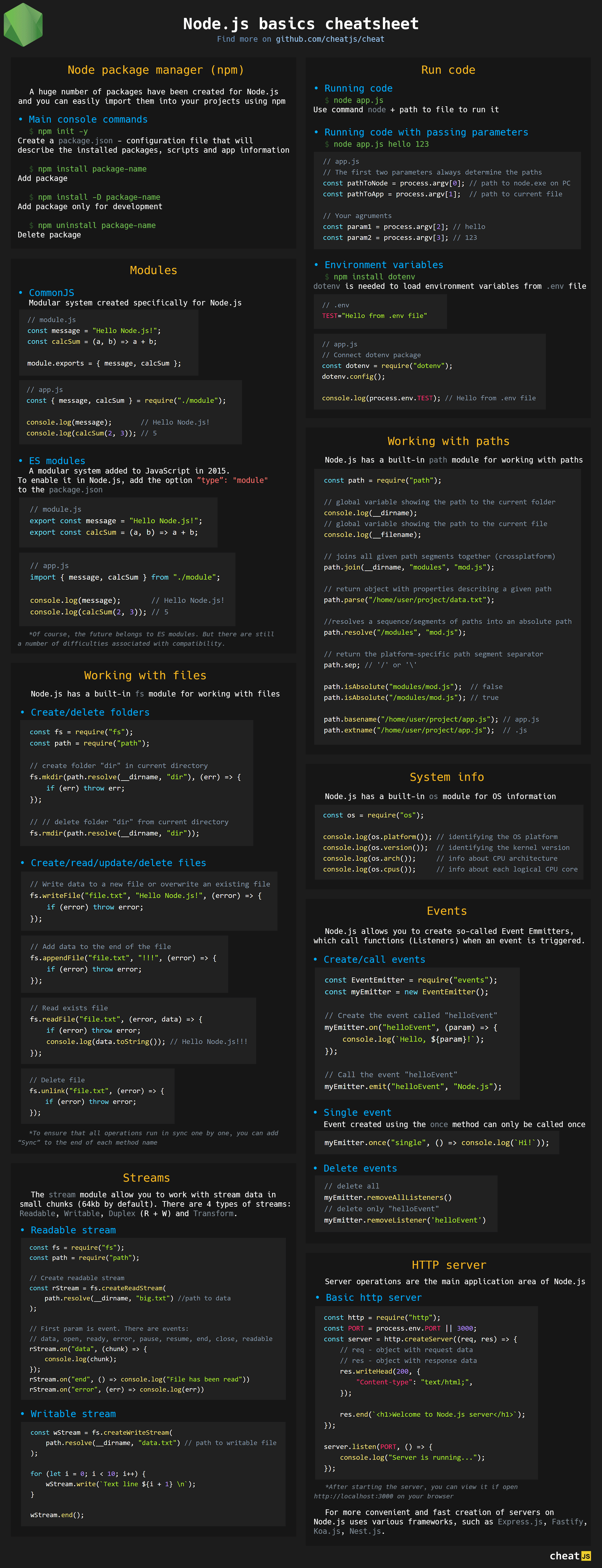This screenshot has height=1568, width=602.
Task: Click the System info section heading
Action: point(447,777)
